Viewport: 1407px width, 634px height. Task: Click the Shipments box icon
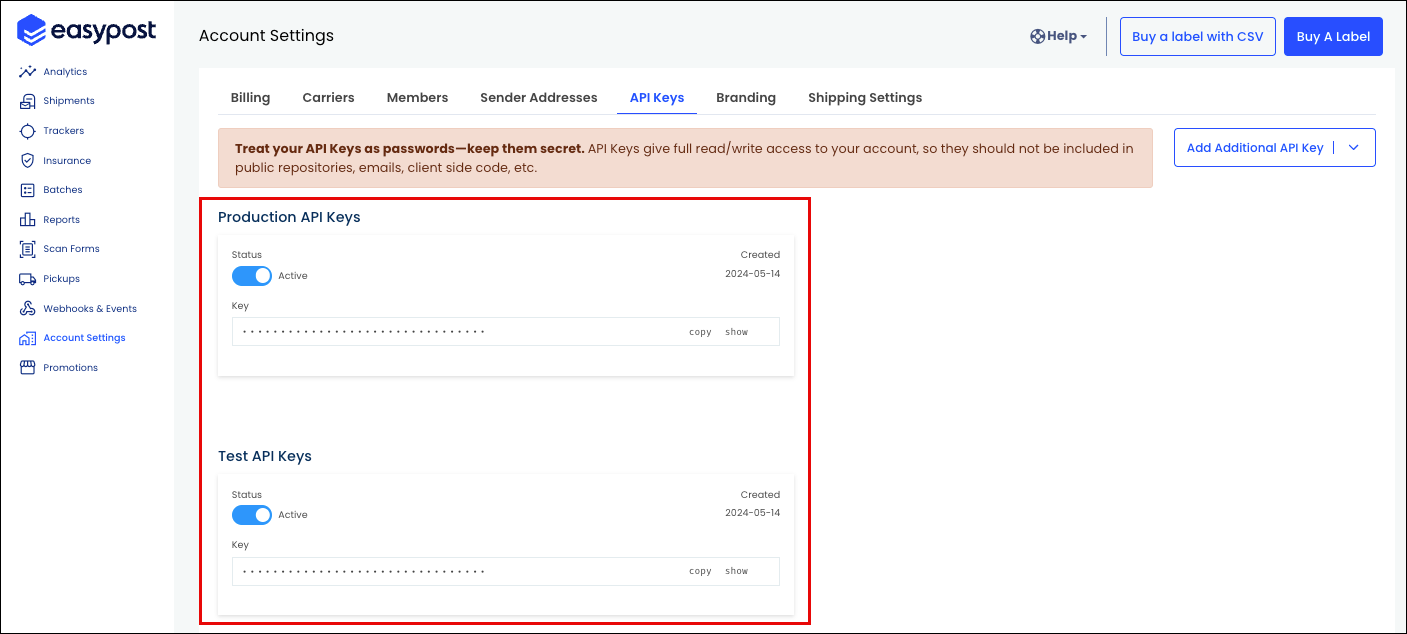coord(27,101)
